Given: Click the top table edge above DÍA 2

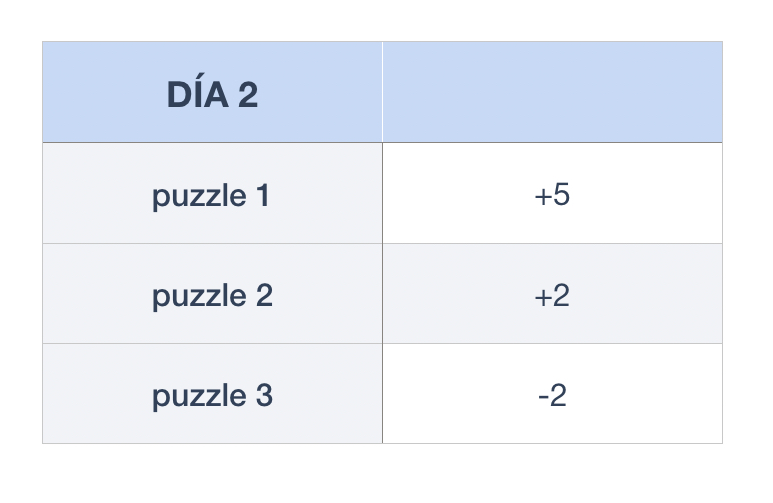Looking at the screenshot, I should (212, 42).
